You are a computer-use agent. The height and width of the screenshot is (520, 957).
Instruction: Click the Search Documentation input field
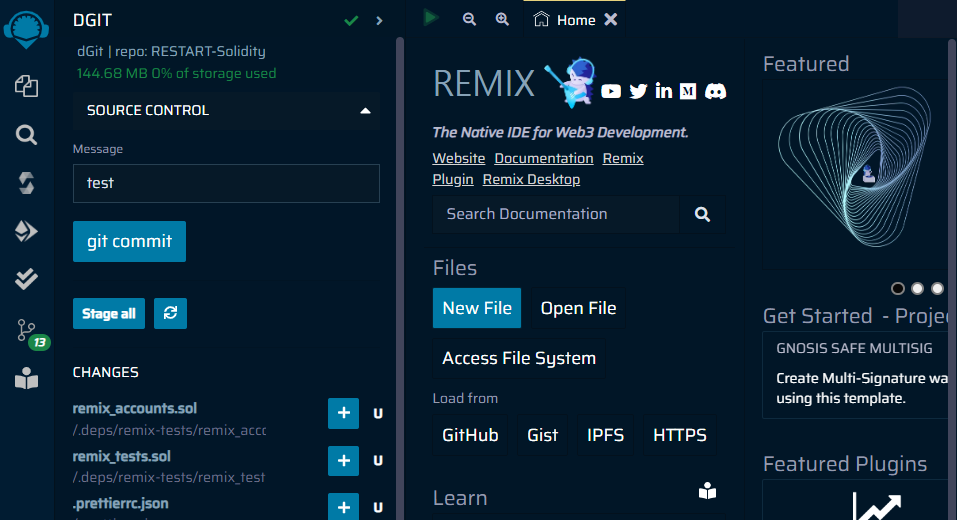(x=556, y=214)
